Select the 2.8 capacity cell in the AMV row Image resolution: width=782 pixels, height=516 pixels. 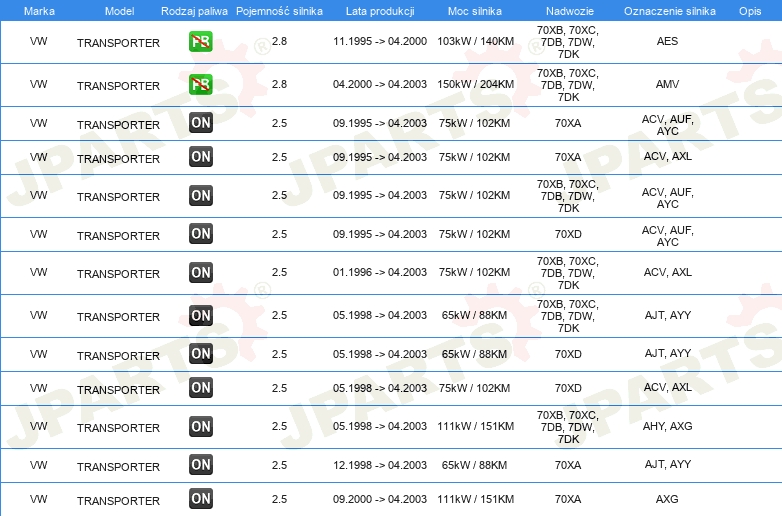tap(279, 84)
